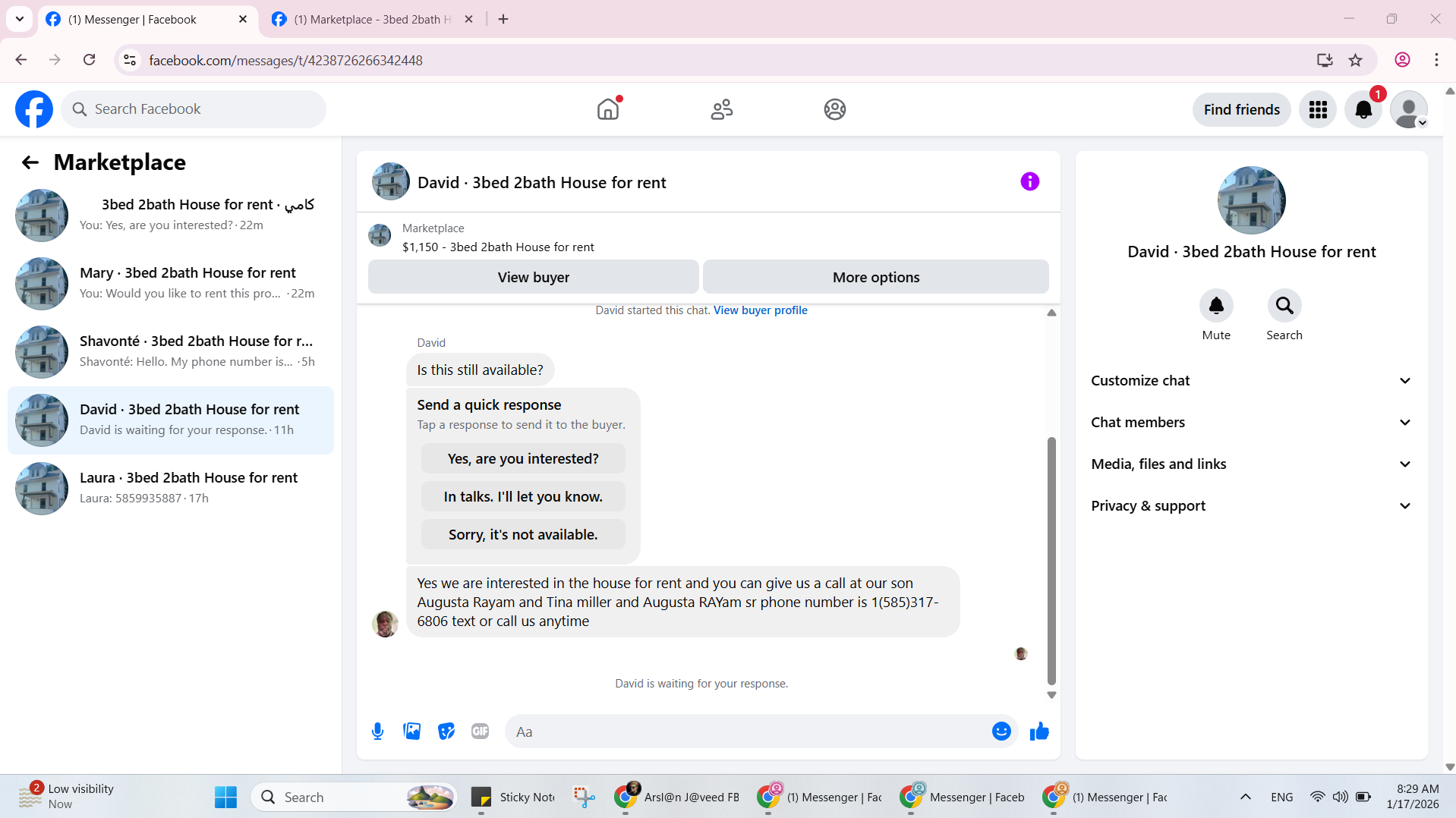Click the Facebook logo icon
The height and width of the screenshot is (818, 1456).
pyautogui.click(x=34, y=109)
